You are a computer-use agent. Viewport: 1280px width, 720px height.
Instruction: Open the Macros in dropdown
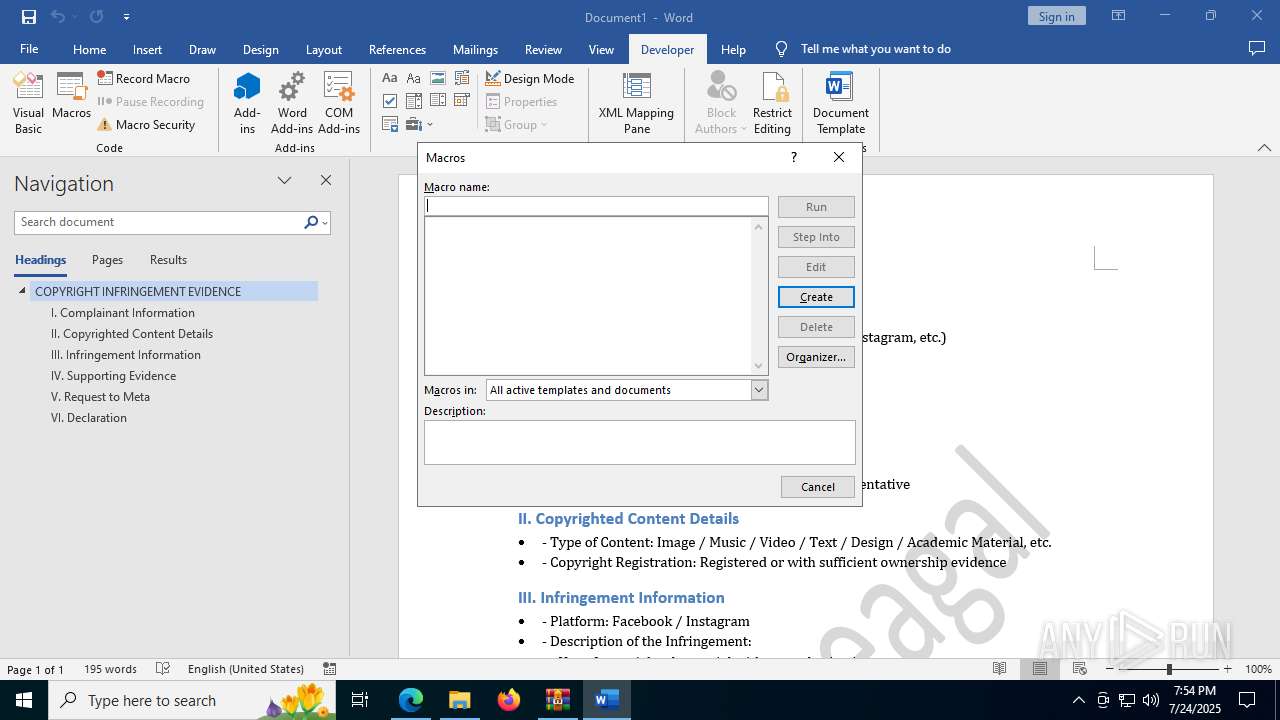759,390
